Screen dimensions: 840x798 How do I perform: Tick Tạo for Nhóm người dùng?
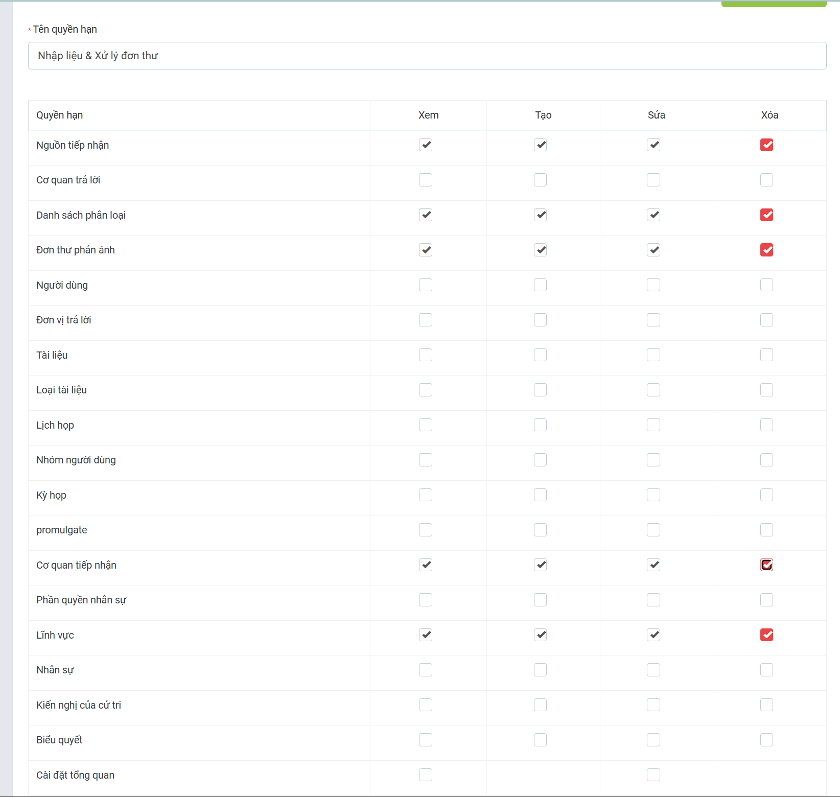541,460
